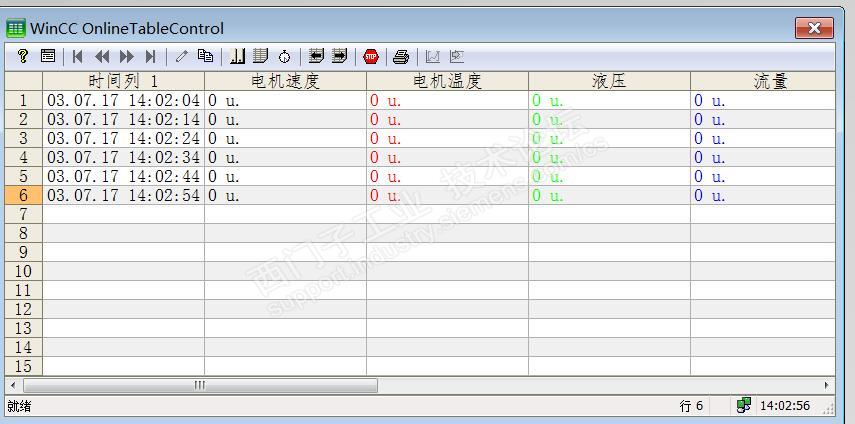
Task: Click the 电机速度 value in row 5
Action: click(x=224, y=177)
